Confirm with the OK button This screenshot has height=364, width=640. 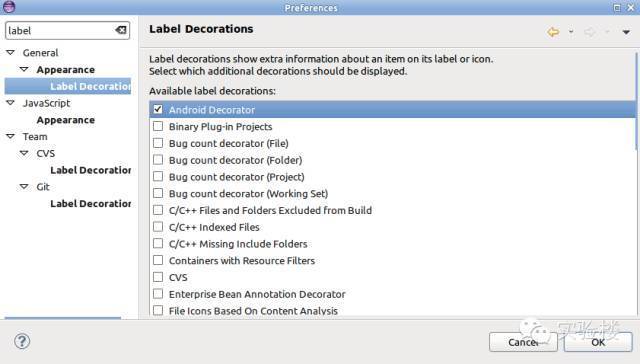click(x=598, y=342)
